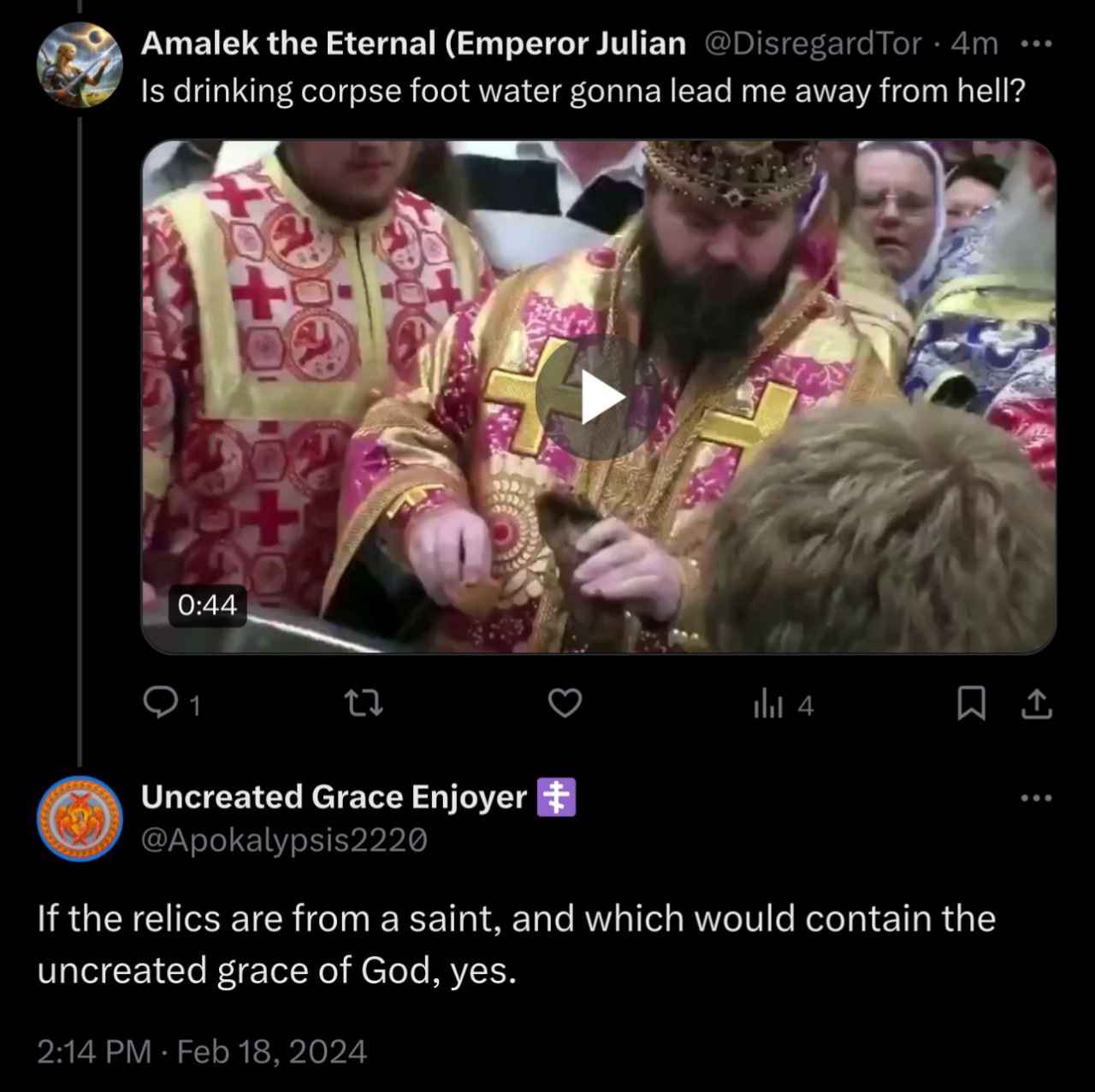View post analytics showing 4 views
Image resolution: width=1095 pixels, height=1092 pixels.
click(784, 705)
